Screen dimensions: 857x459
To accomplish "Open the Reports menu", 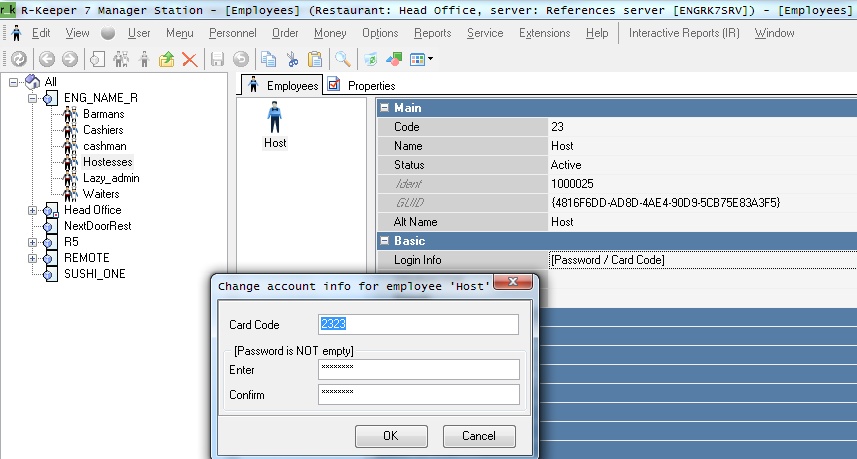I will pos(432,33).
